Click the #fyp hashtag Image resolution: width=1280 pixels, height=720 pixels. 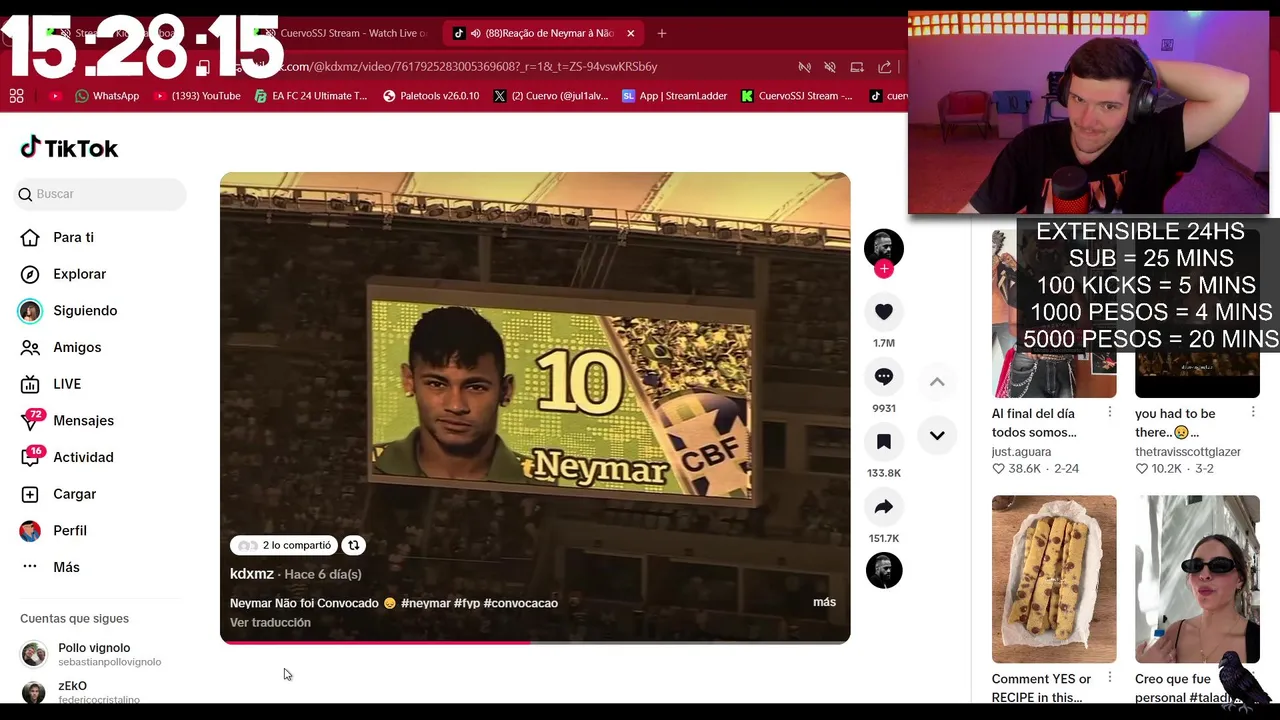[467, 603]
